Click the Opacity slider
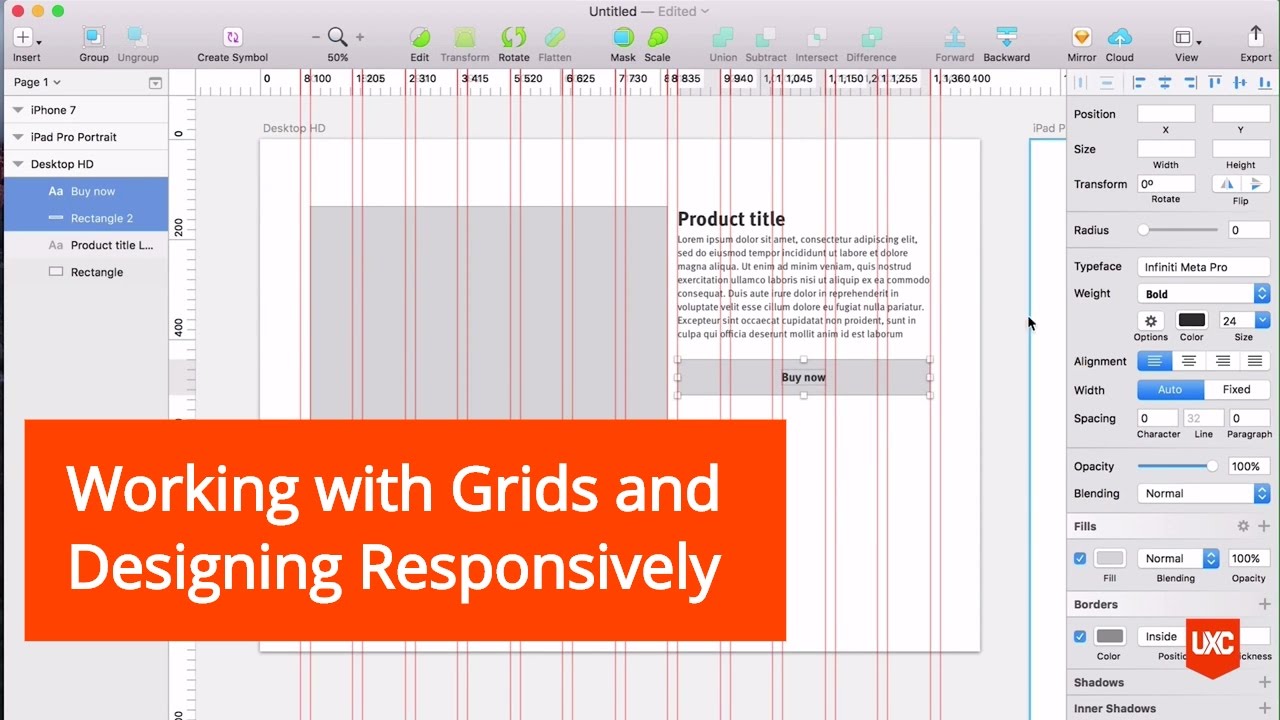Screen dimensions: 1280x720 click(x=1178, y=466)
